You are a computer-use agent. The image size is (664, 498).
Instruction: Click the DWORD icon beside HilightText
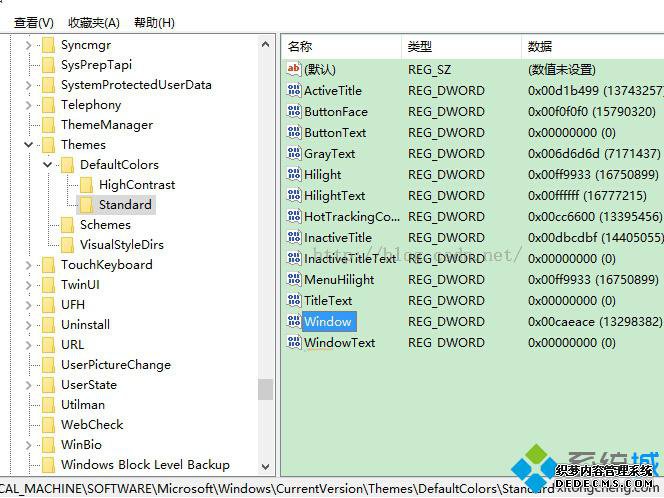[x=293, y=195]
